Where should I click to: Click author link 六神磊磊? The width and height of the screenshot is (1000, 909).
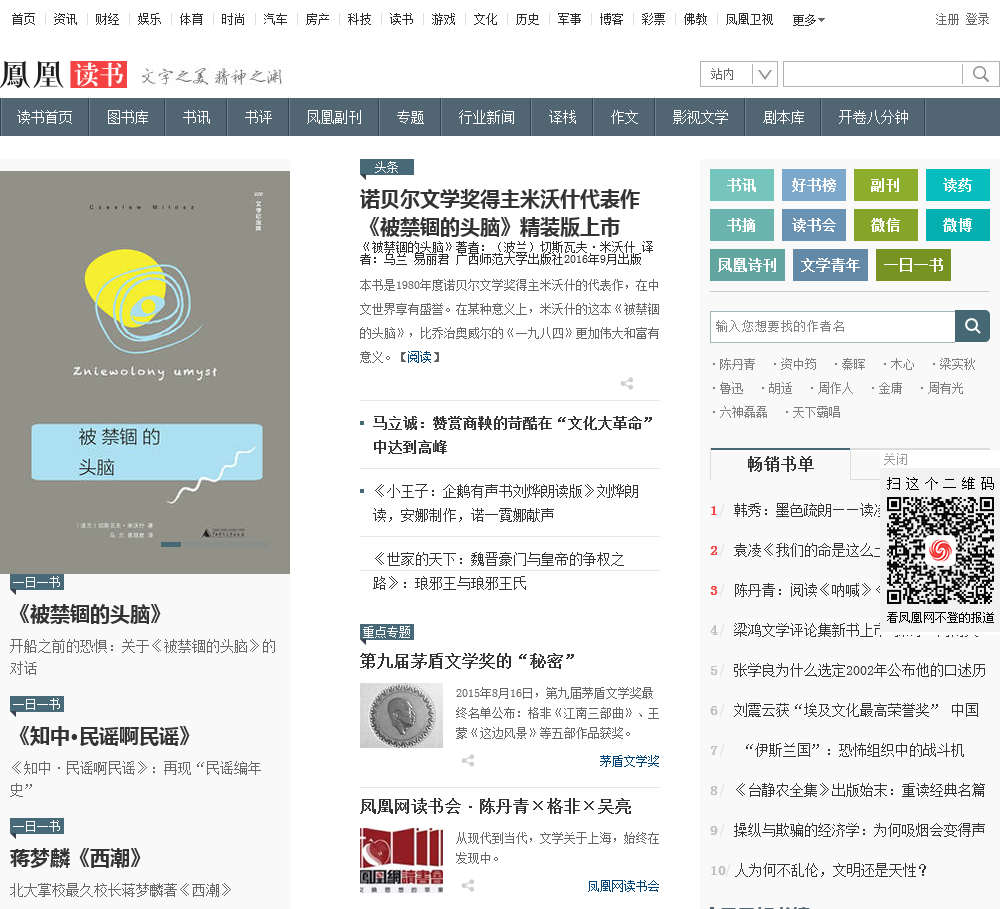[743, 412]
